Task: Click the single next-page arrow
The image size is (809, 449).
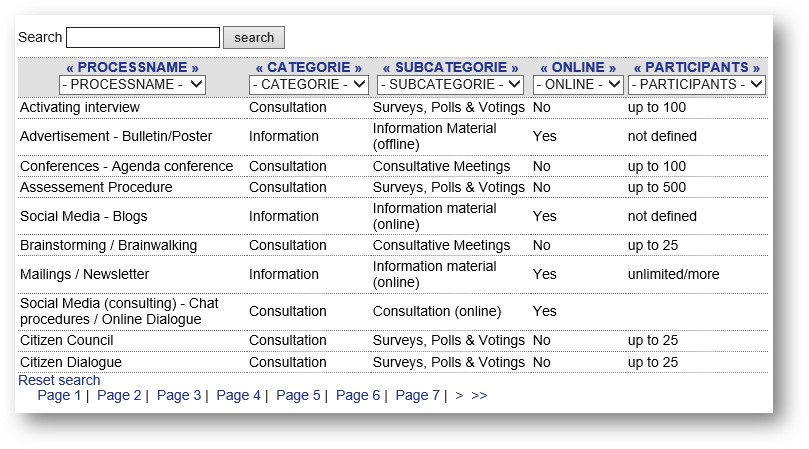Action: (459, 395)
